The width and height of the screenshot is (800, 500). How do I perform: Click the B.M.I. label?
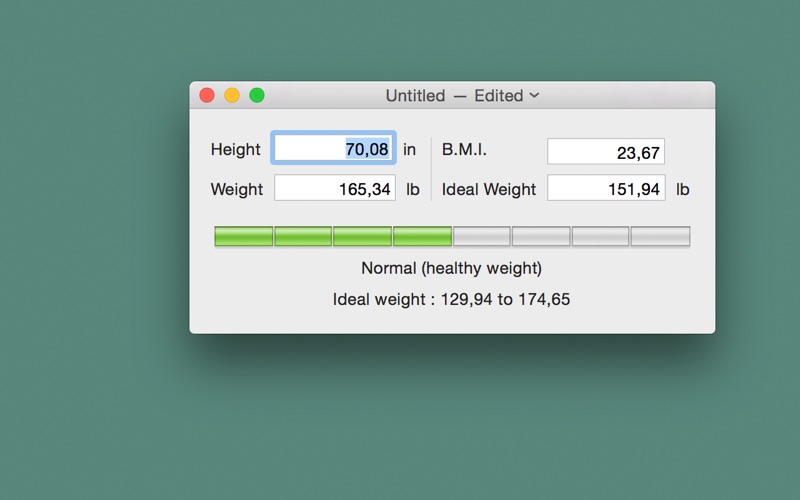click(x=464, y=149)
